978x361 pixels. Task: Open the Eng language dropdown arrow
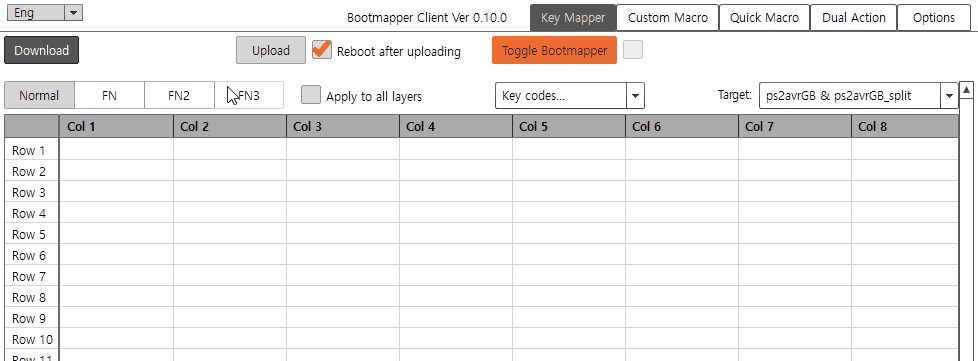pyautogui.click(x=74, y=12)
